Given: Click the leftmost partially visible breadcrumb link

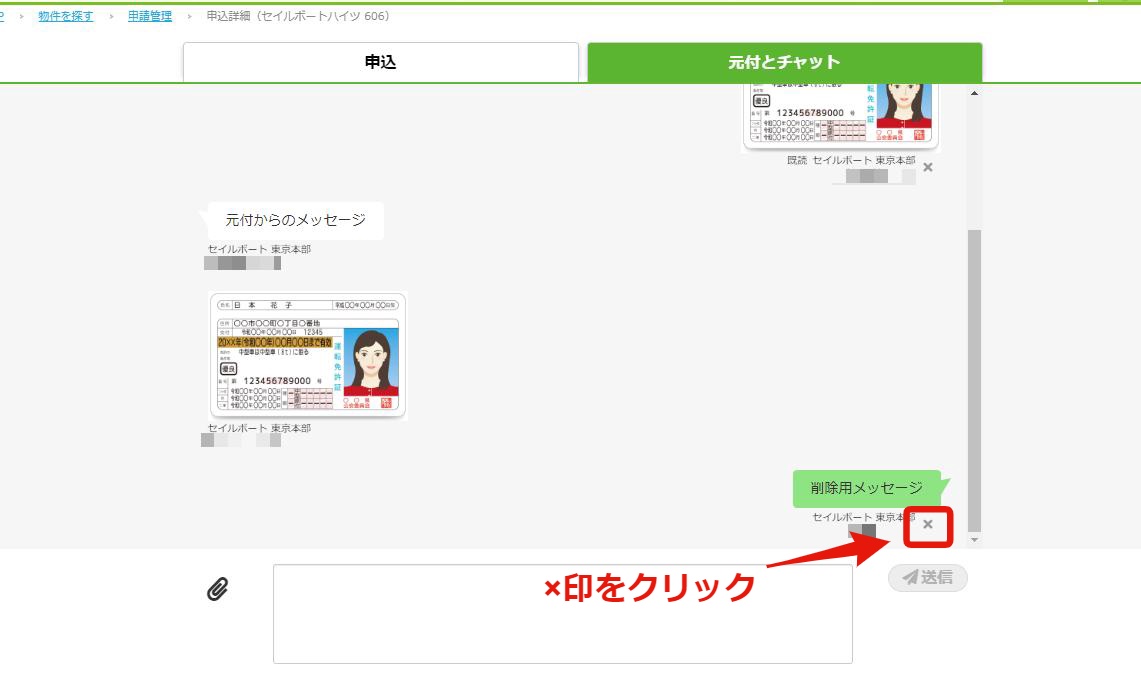Looking at the screenshot, I should point(2,16).
